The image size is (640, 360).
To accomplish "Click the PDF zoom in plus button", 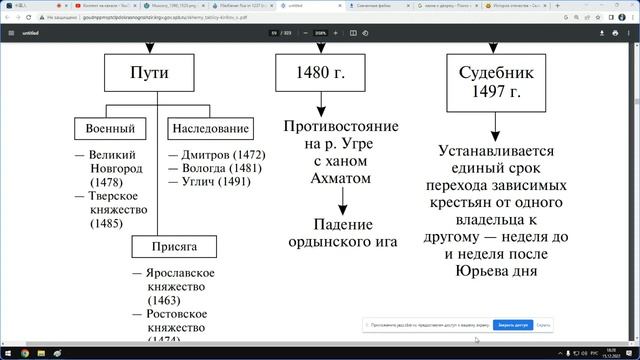I will (336, 33).
